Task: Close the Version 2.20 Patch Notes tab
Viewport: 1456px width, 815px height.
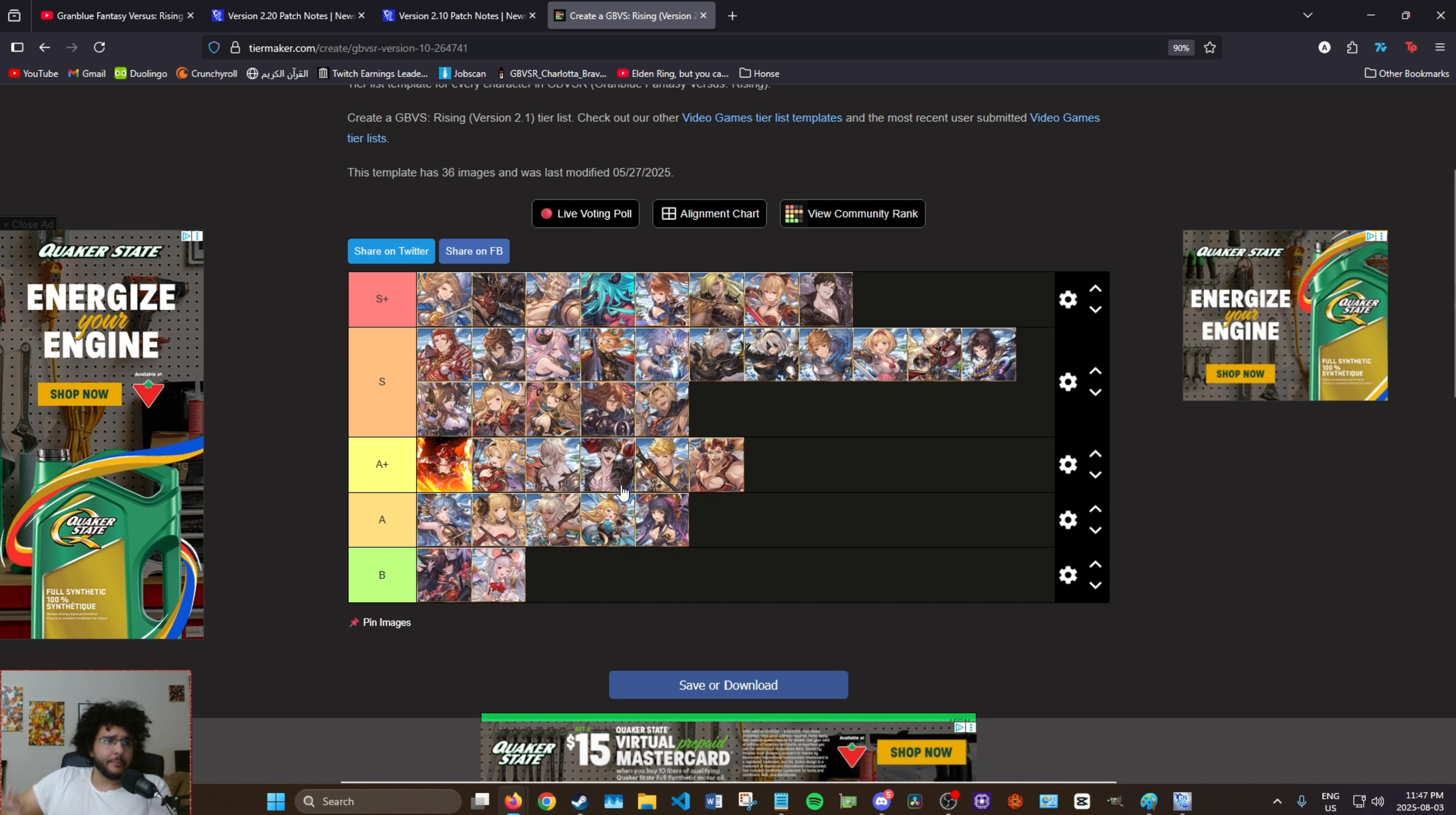Action: [x=361, y=16]
